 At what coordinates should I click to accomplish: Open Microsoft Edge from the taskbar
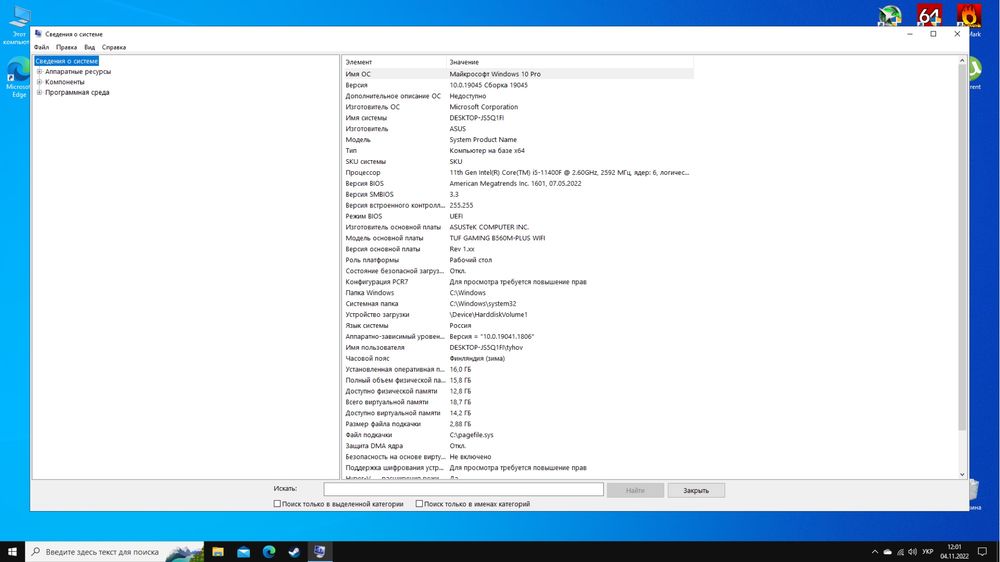tap(269, 552)
